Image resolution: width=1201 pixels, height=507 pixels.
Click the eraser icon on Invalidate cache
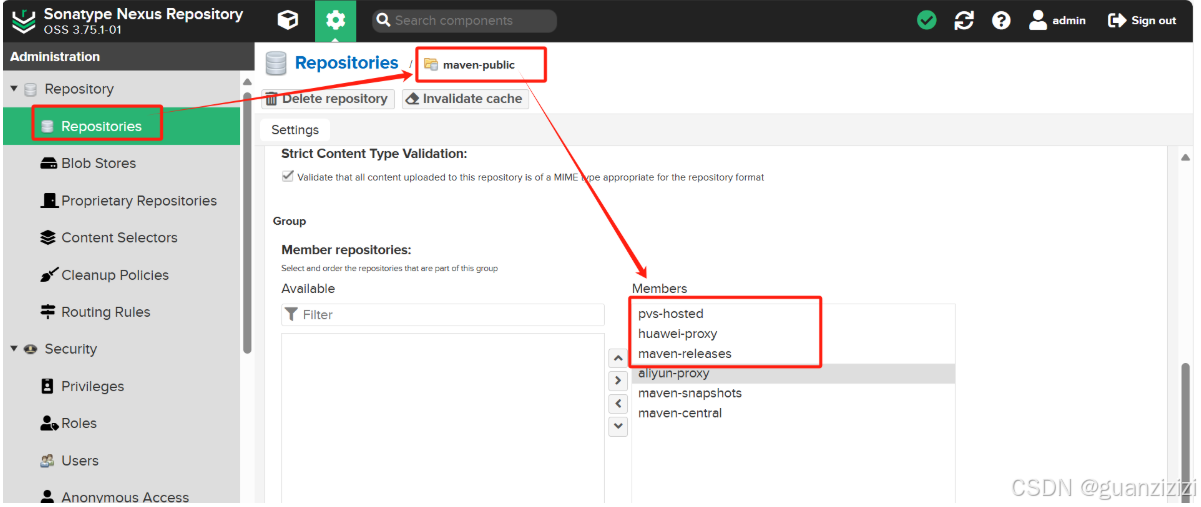pyautogui.click(x=412, y=99)
